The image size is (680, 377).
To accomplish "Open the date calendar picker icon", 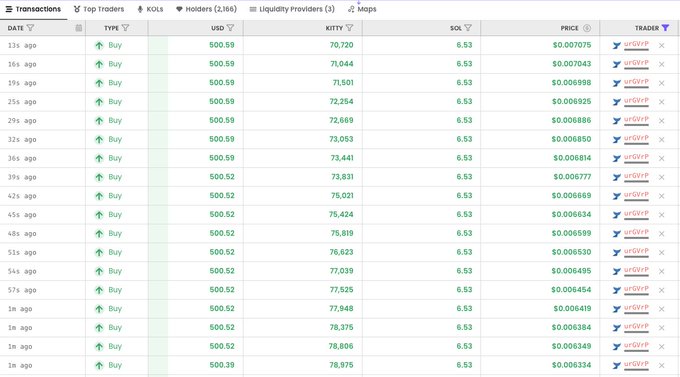I will [78, 28].
